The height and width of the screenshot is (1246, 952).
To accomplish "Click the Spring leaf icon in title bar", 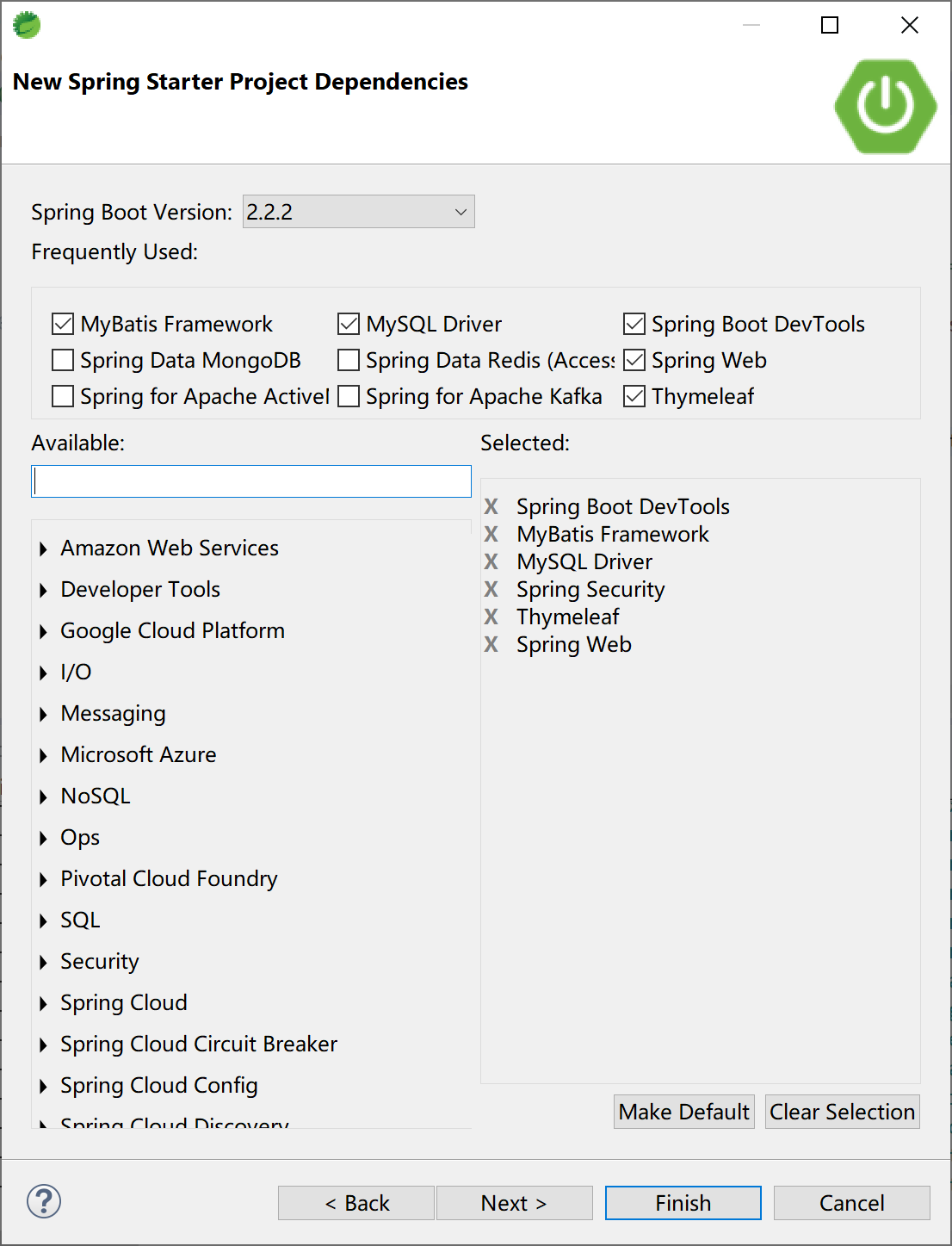I will (x=27, y=25).
